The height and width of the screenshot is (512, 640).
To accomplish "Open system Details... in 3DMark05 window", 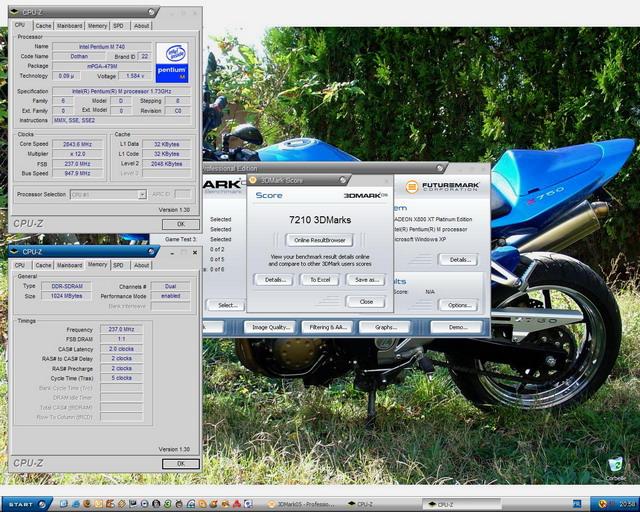I will coord(459,260).
